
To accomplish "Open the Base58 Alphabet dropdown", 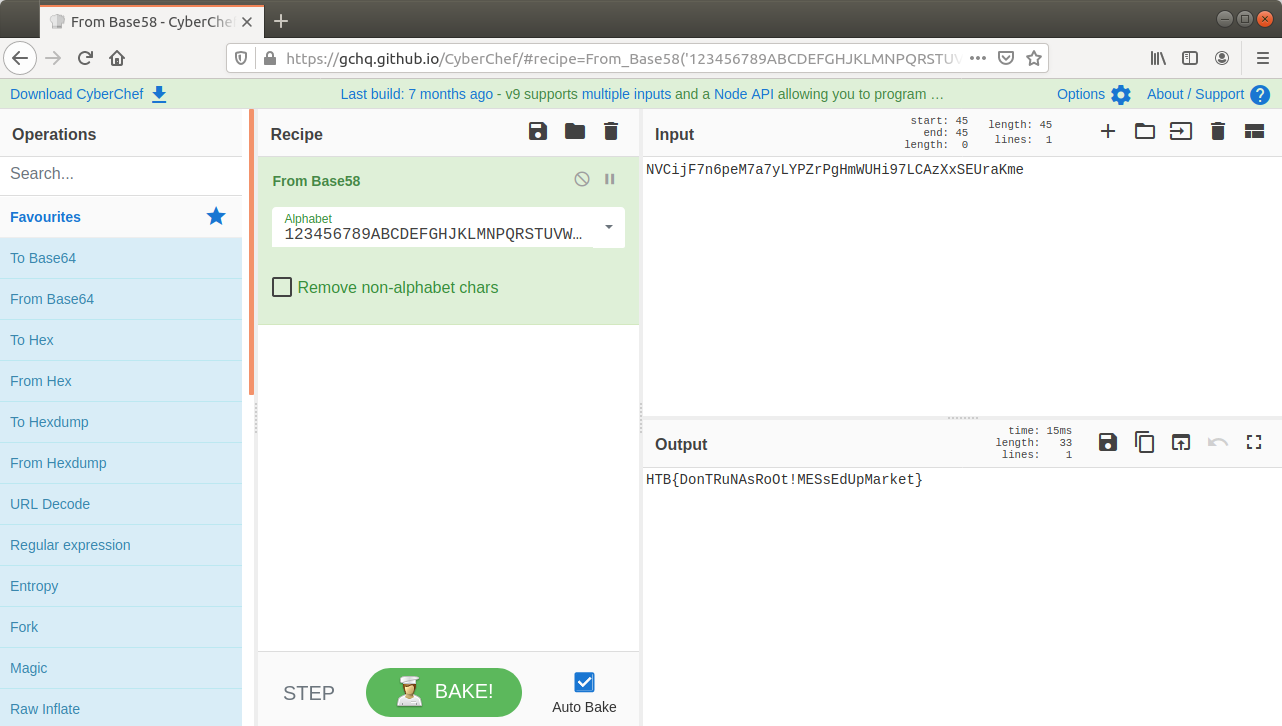I will tap(609, 227).
